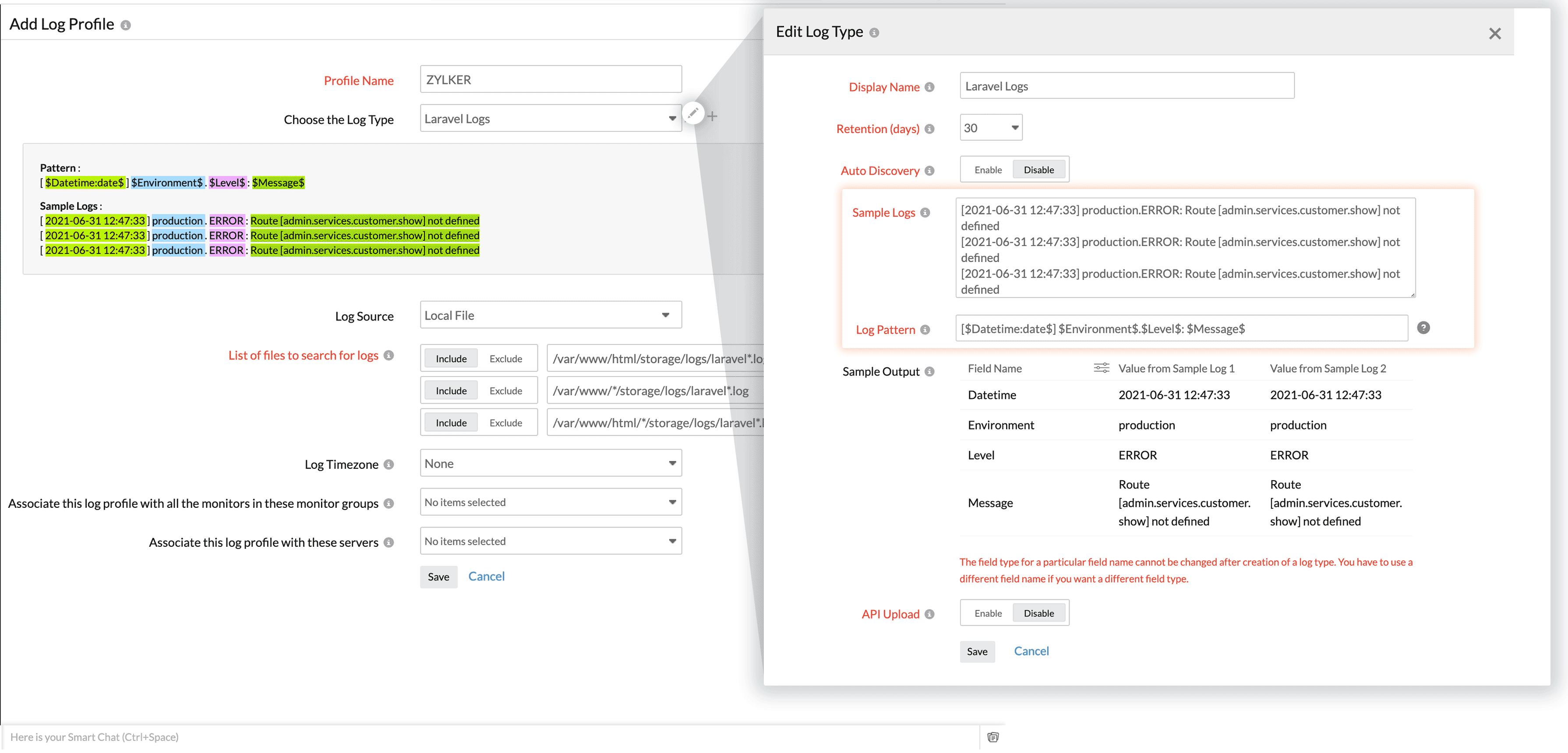Close the Edit Log Type panel
This screenshot has width=1568, height=753.
coord(1494,33)
